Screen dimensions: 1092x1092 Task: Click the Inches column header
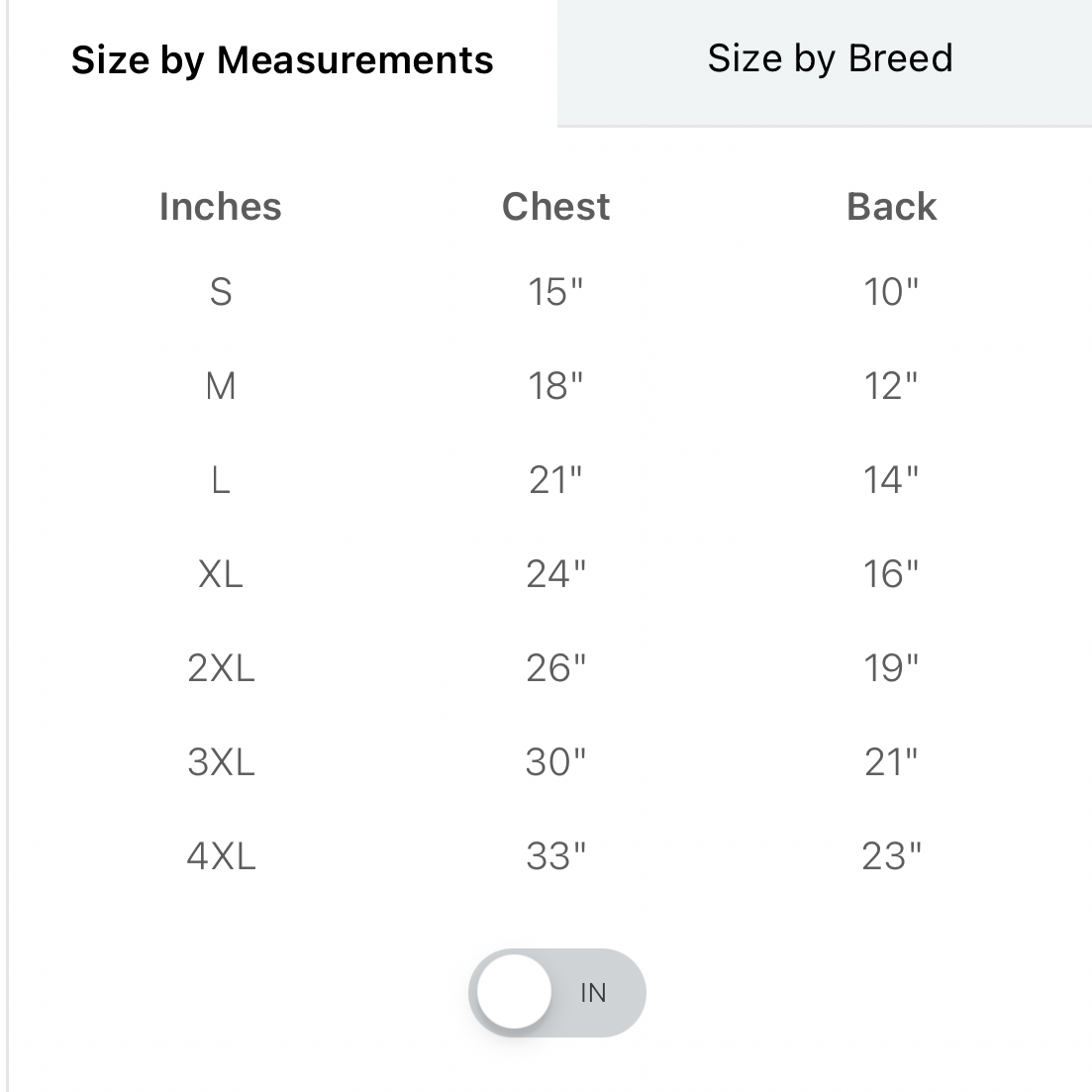(x=221, y=207)
